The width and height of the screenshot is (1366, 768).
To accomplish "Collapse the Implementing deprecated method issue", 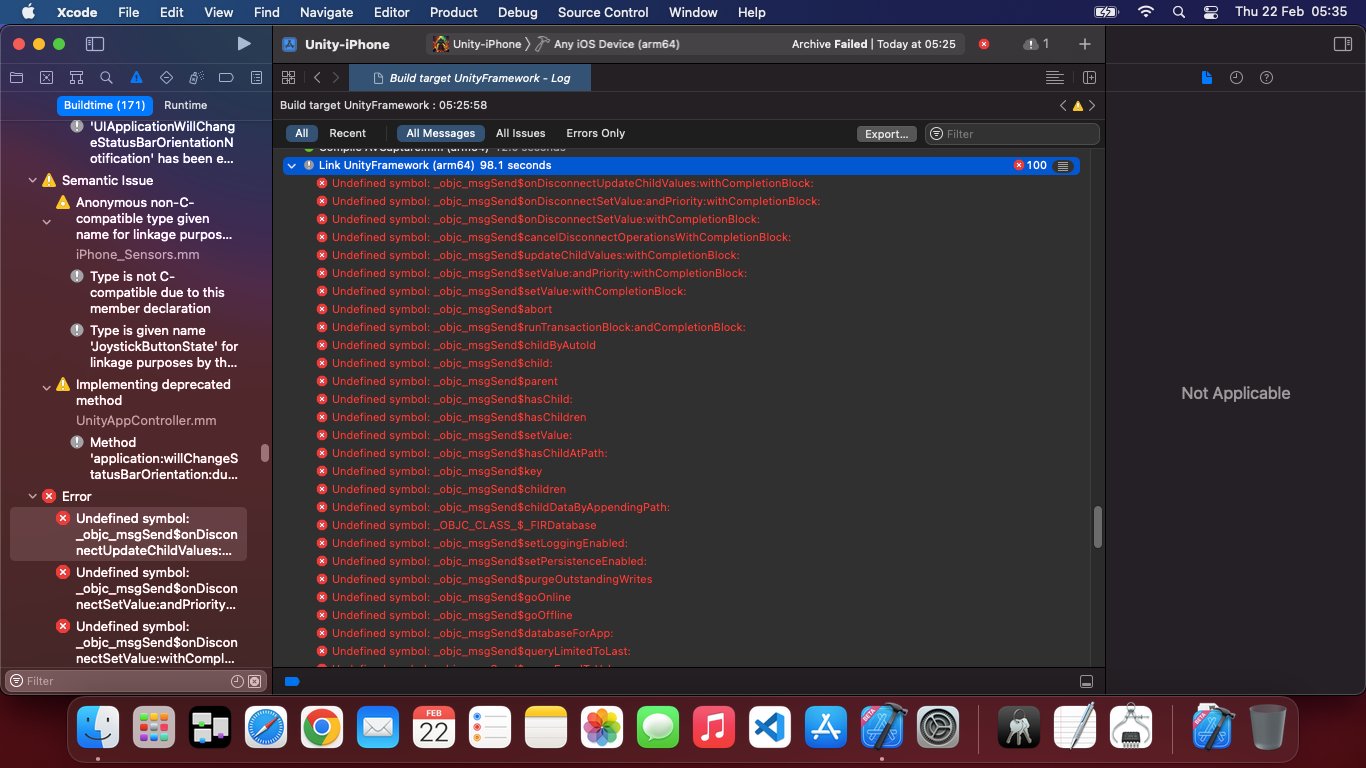I will (46, 386).
